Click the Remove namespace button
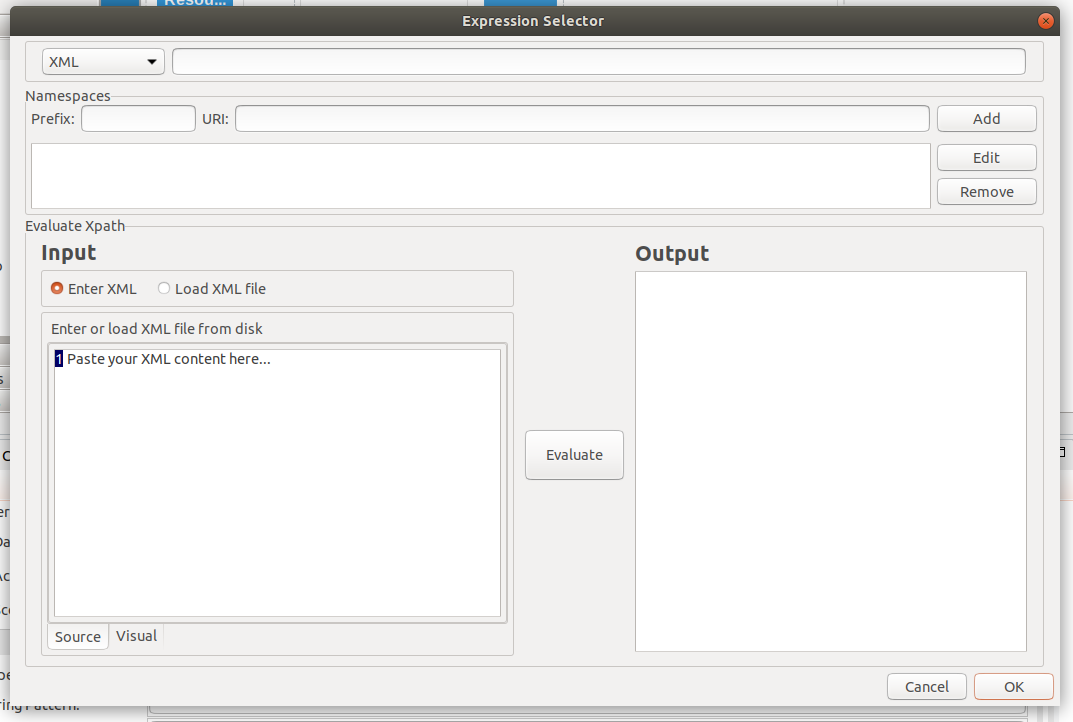The width and height of the screenshot is (1073, 722). (x=986, y=191)
